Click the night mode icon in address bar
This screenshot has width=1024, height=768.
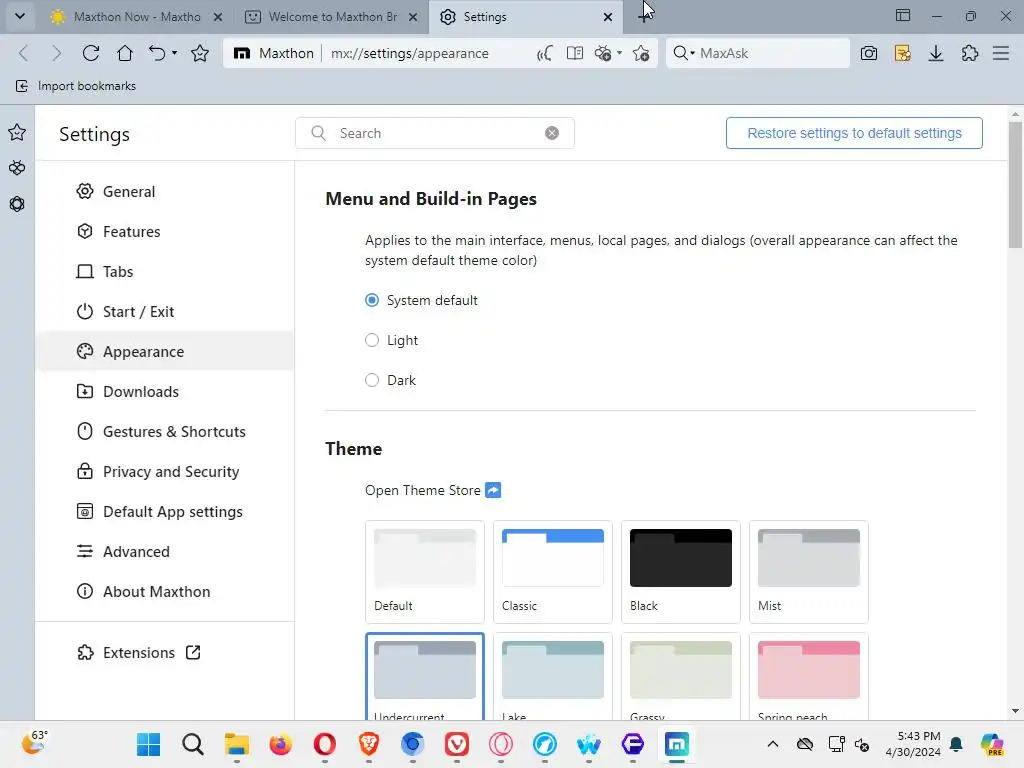tap(545, 53)
